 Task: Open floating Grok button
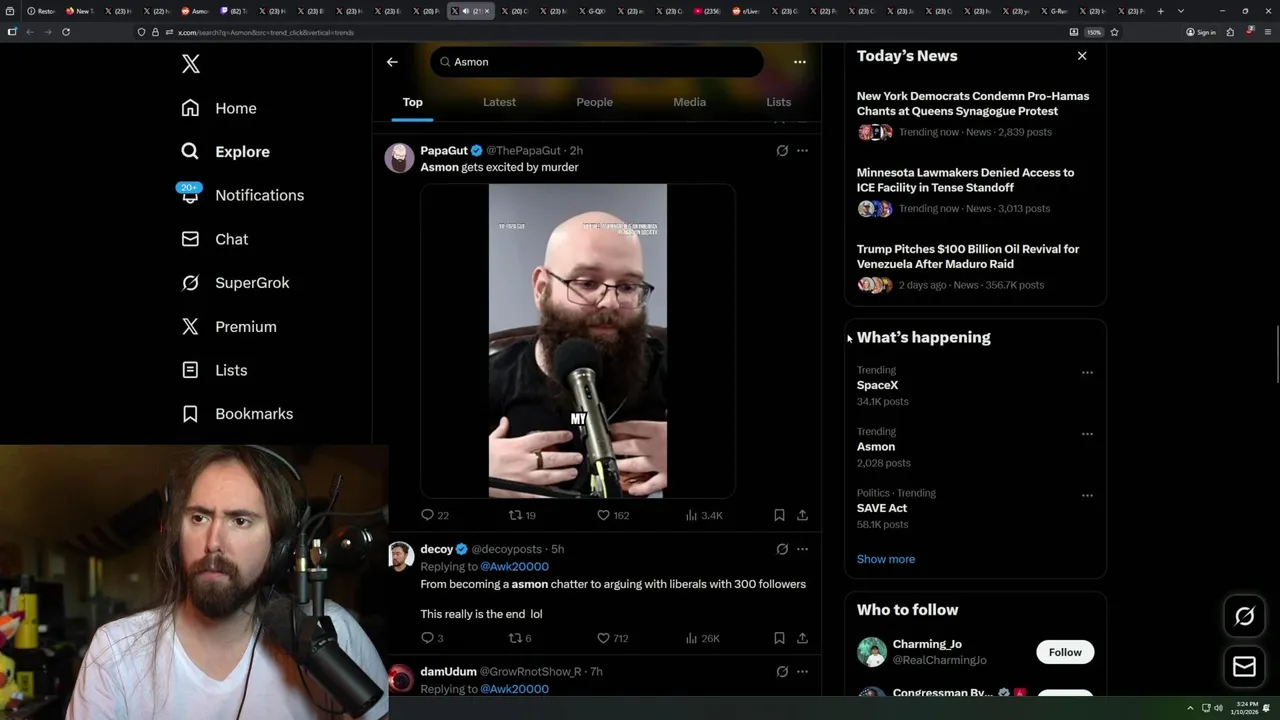1245,616
